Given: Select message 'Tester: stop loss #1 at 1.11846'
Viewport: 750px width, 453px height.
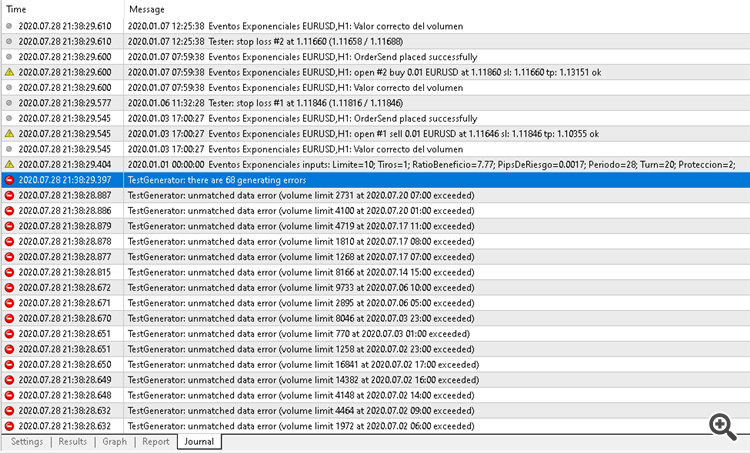Looking at the screenshot, I should (x=265, y=103).
